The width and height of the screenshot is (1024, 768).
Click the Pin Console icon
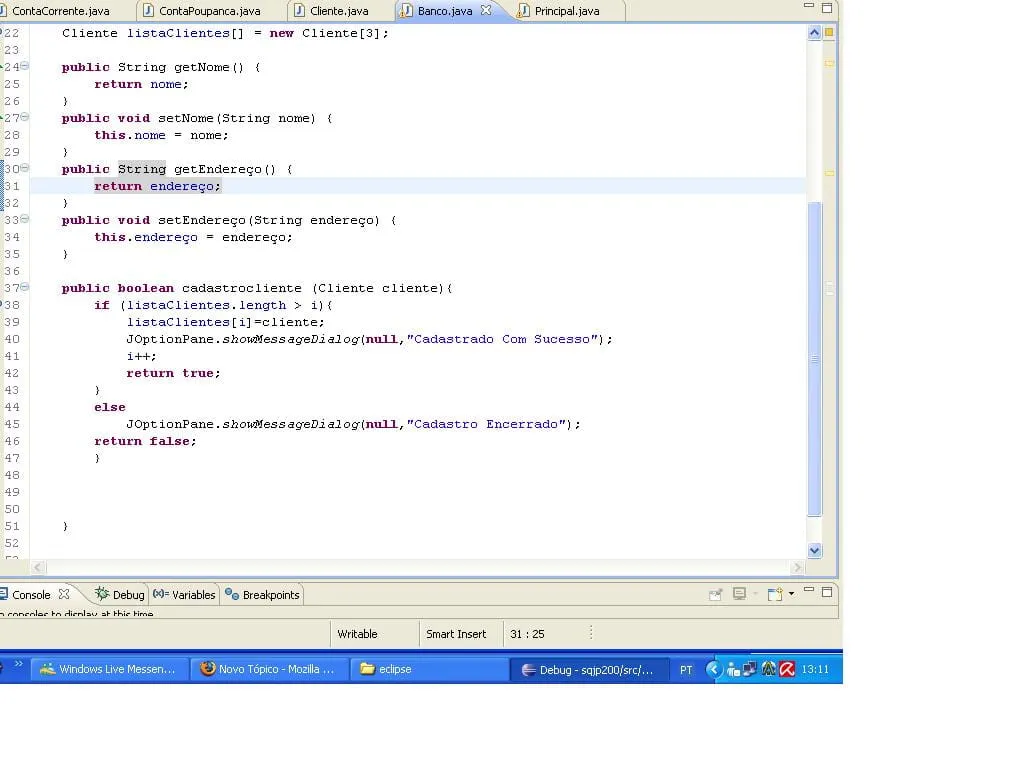tap(716, 594)
